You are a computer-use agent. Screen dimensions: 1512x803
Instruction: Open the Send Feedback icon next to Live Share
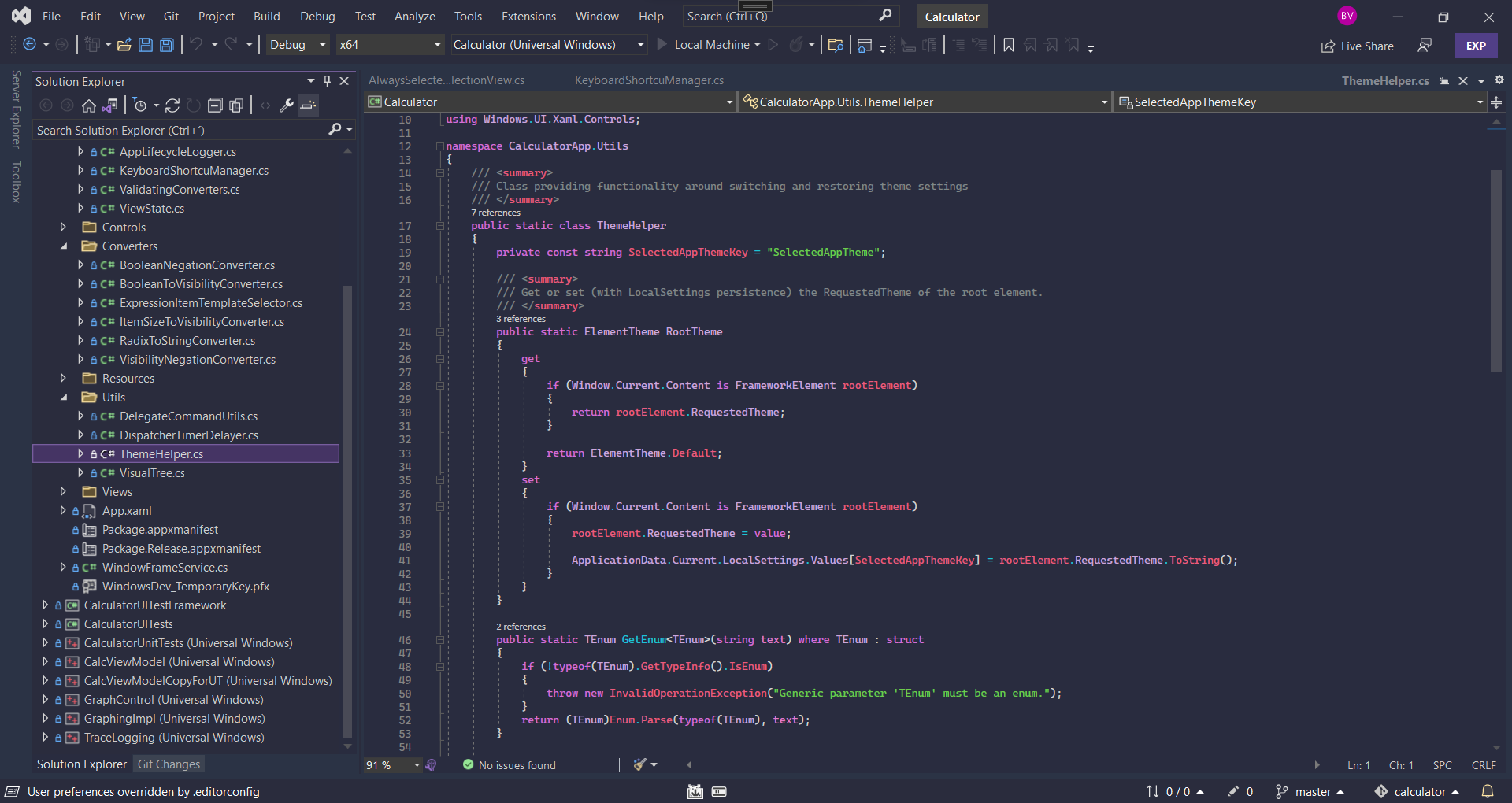click(1424, 46)
